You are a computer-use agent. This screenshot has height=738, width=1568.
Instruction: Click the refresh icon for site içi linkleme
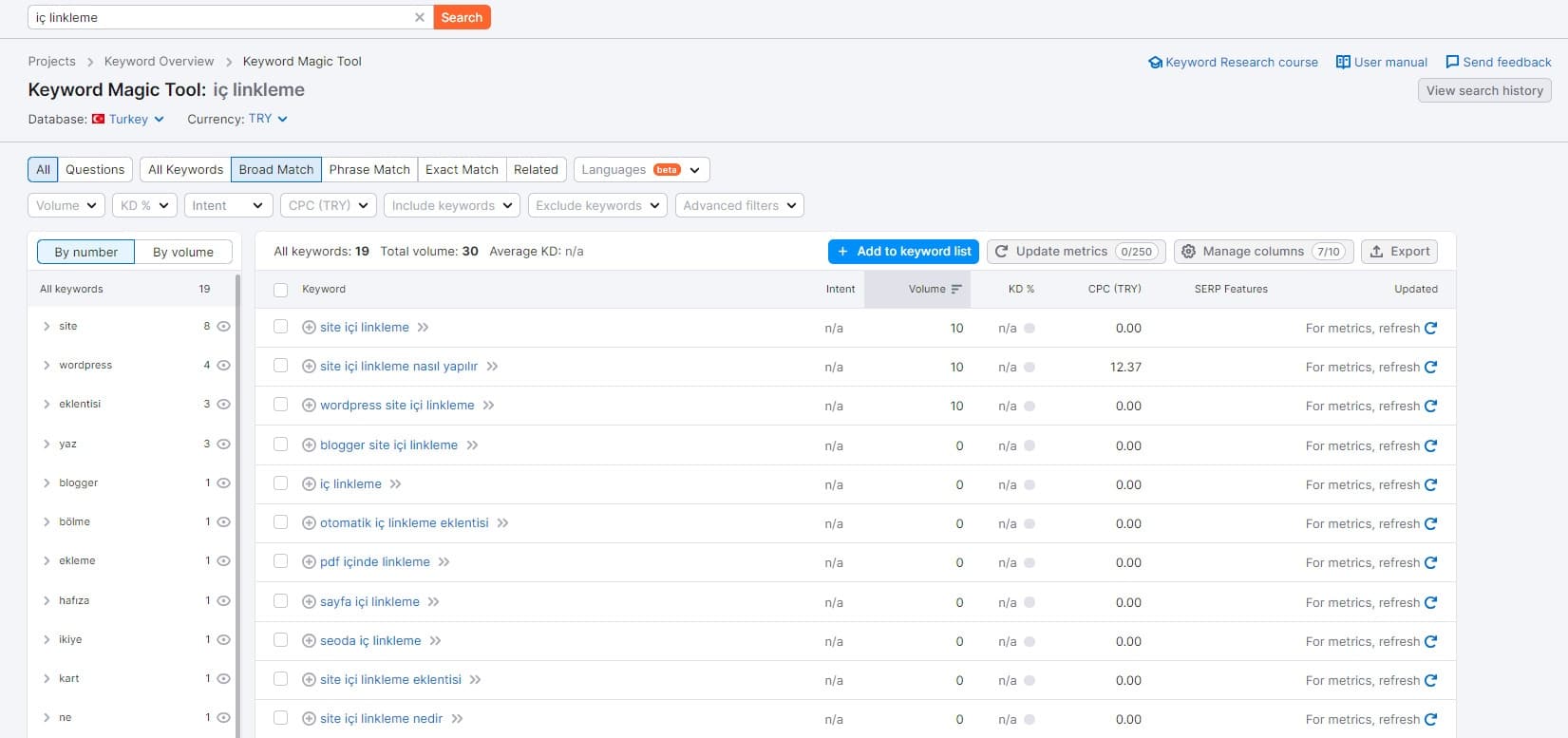point(1430,328)
